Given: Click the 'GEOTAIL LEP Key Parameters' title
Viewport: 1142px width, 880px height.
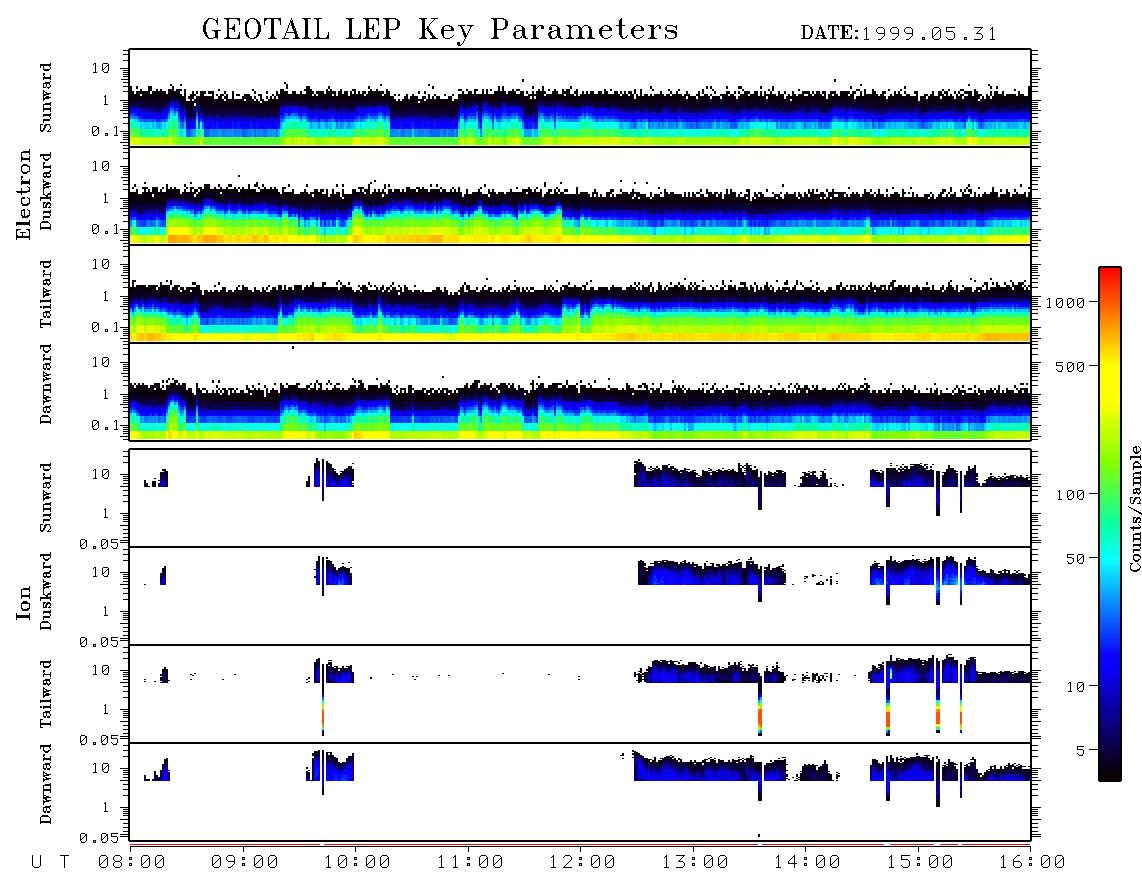Looking at the screenshot, I should [x=440, y=30].
